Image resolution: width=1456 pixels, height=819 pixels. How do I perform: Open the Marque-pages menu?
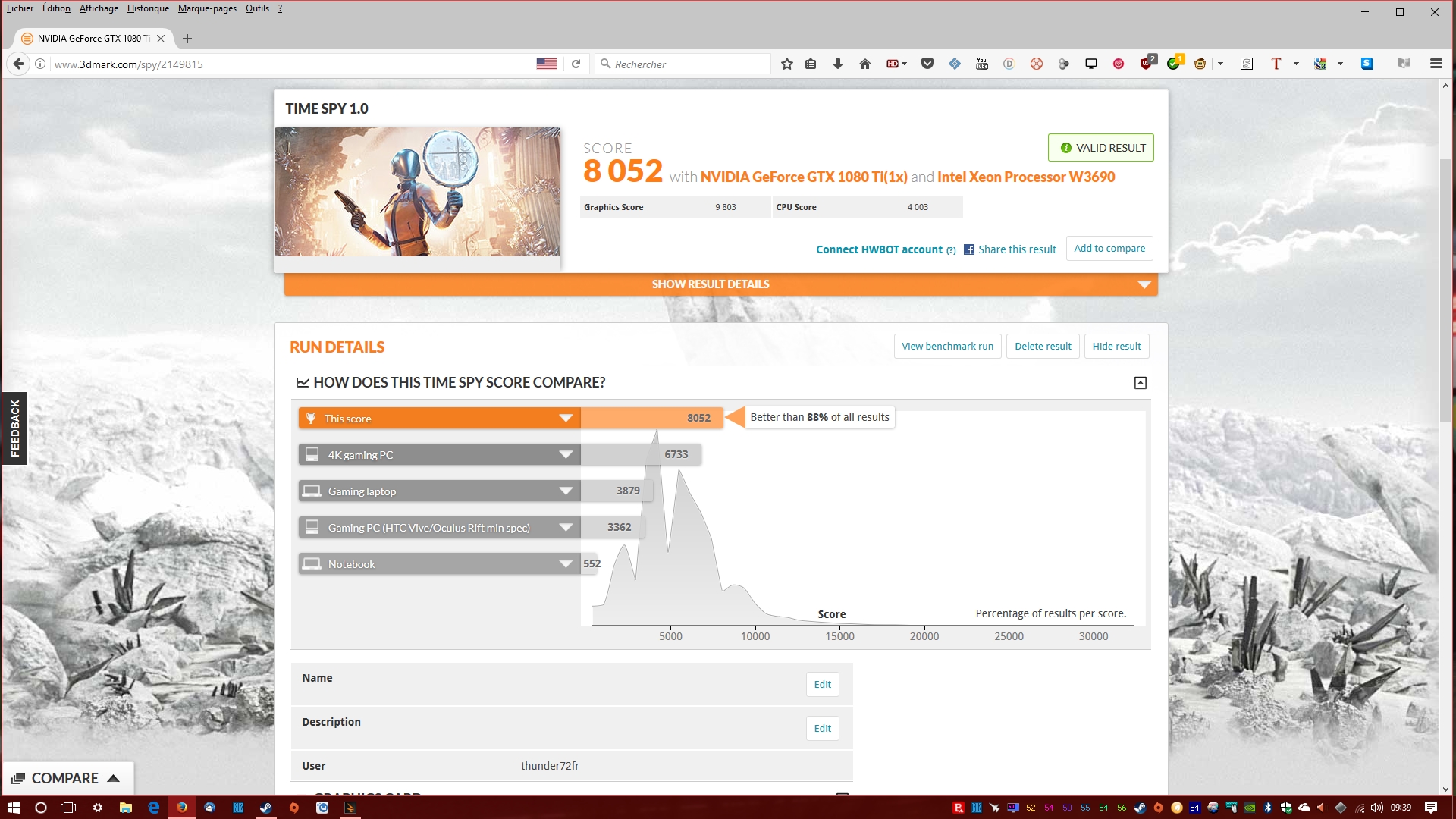pos(207,8)
